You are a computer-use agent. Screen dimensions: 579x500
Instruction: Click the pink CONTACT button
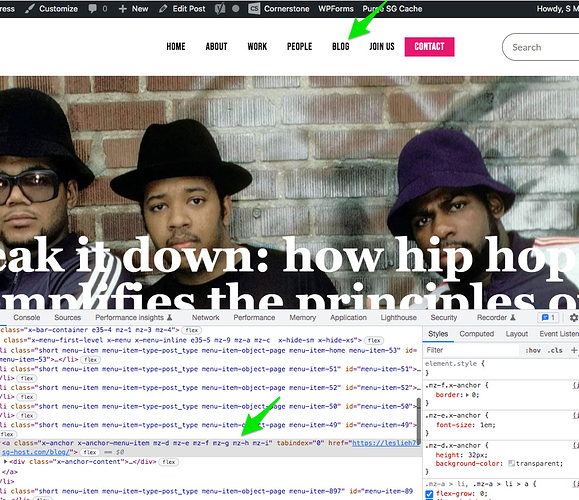(x=429, y=47)
